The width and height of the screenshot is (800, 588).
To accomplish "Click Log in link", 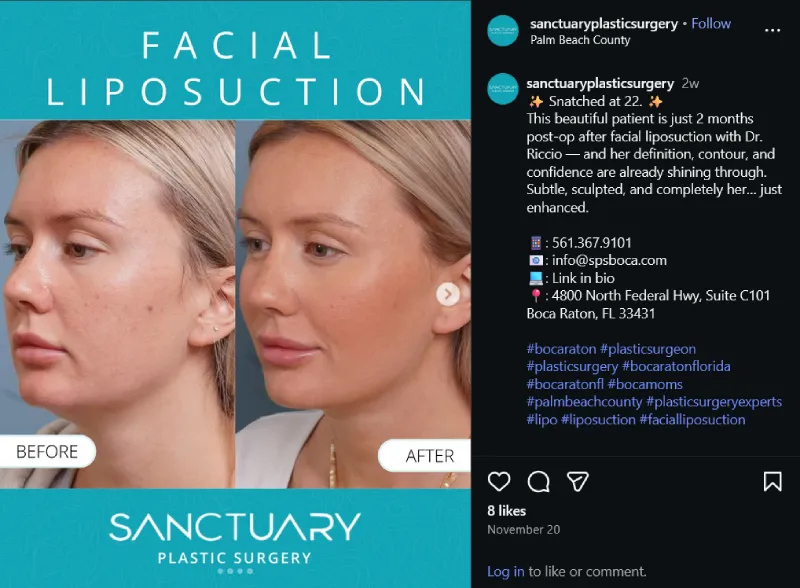I will [505, 571].
